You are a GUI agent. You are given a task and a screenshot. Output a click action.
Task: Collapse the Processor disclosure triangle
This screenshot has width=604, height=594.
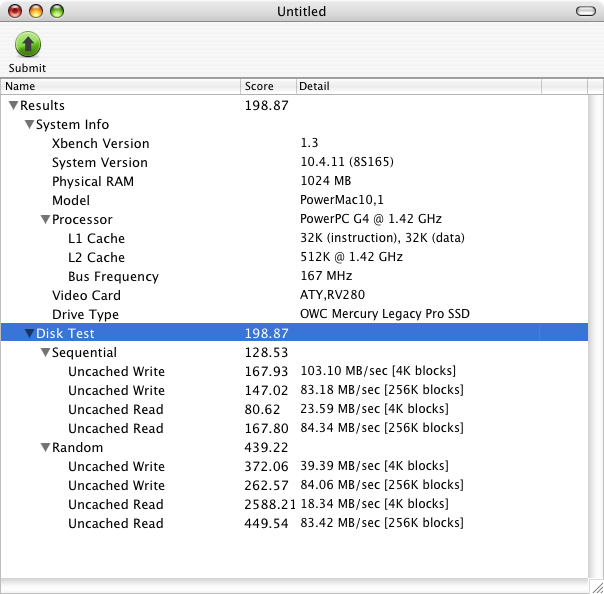coord(45,220)
